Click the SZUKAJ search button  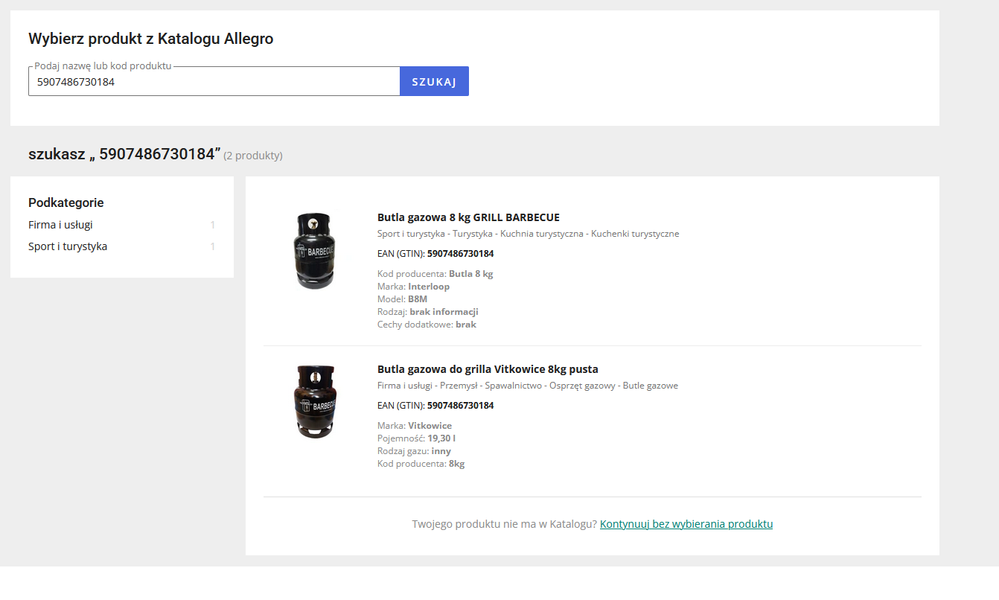pyautogui.click(x=435, y=82)
